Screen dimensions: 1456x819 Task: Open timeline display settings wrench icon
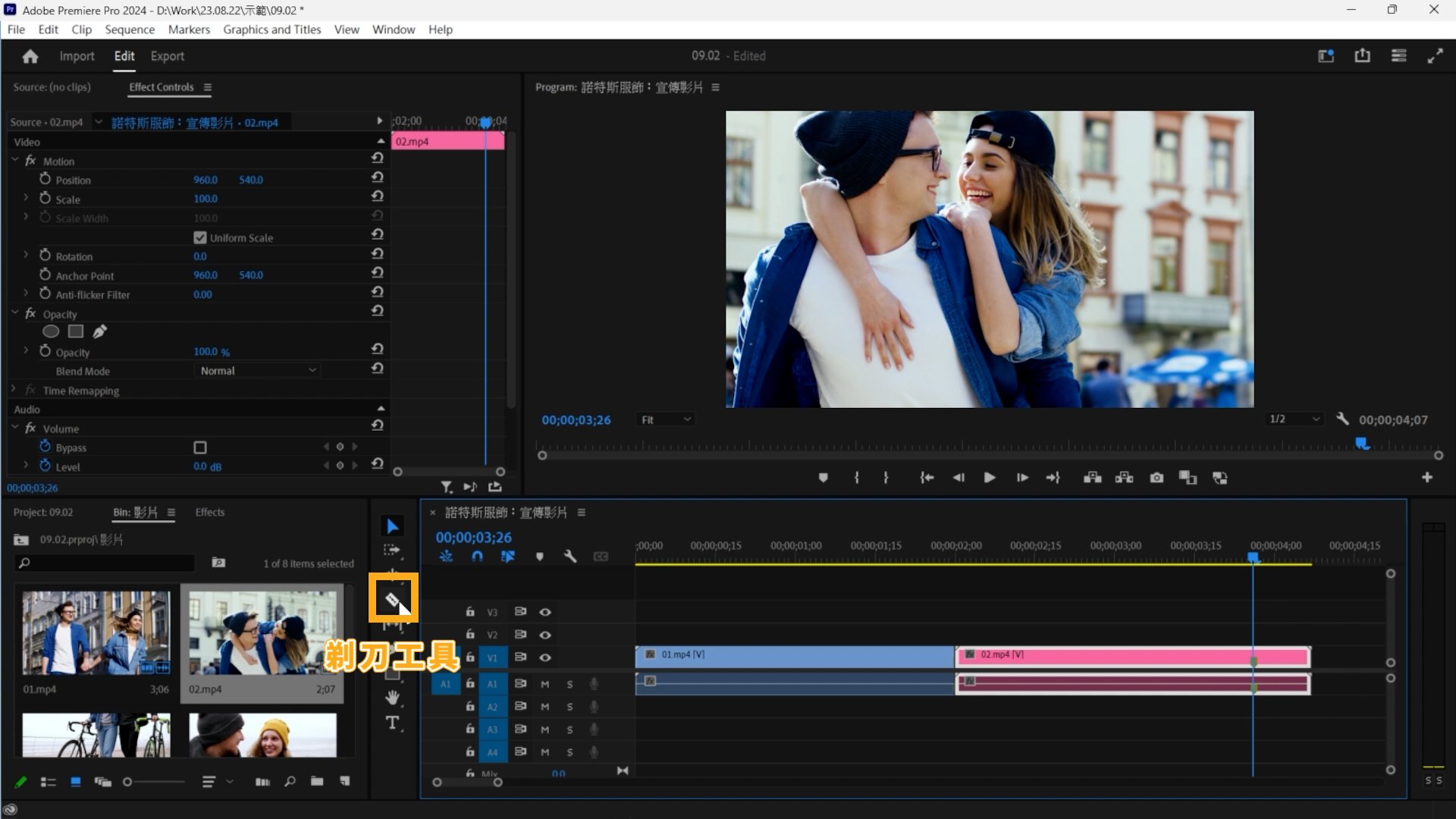[570, 556]
